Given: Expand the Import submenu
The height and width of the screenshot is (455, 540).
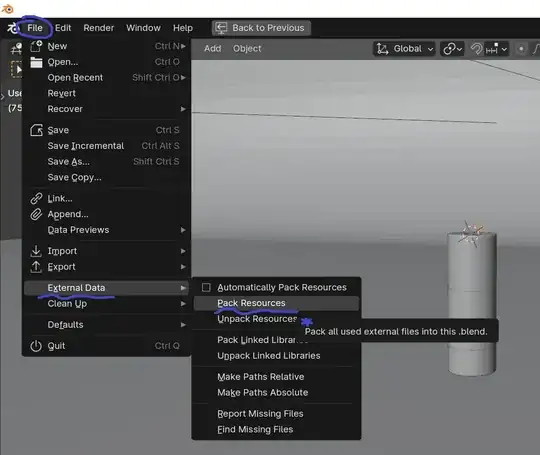Looking at the screenshot, I should click(x=107, y=251).
